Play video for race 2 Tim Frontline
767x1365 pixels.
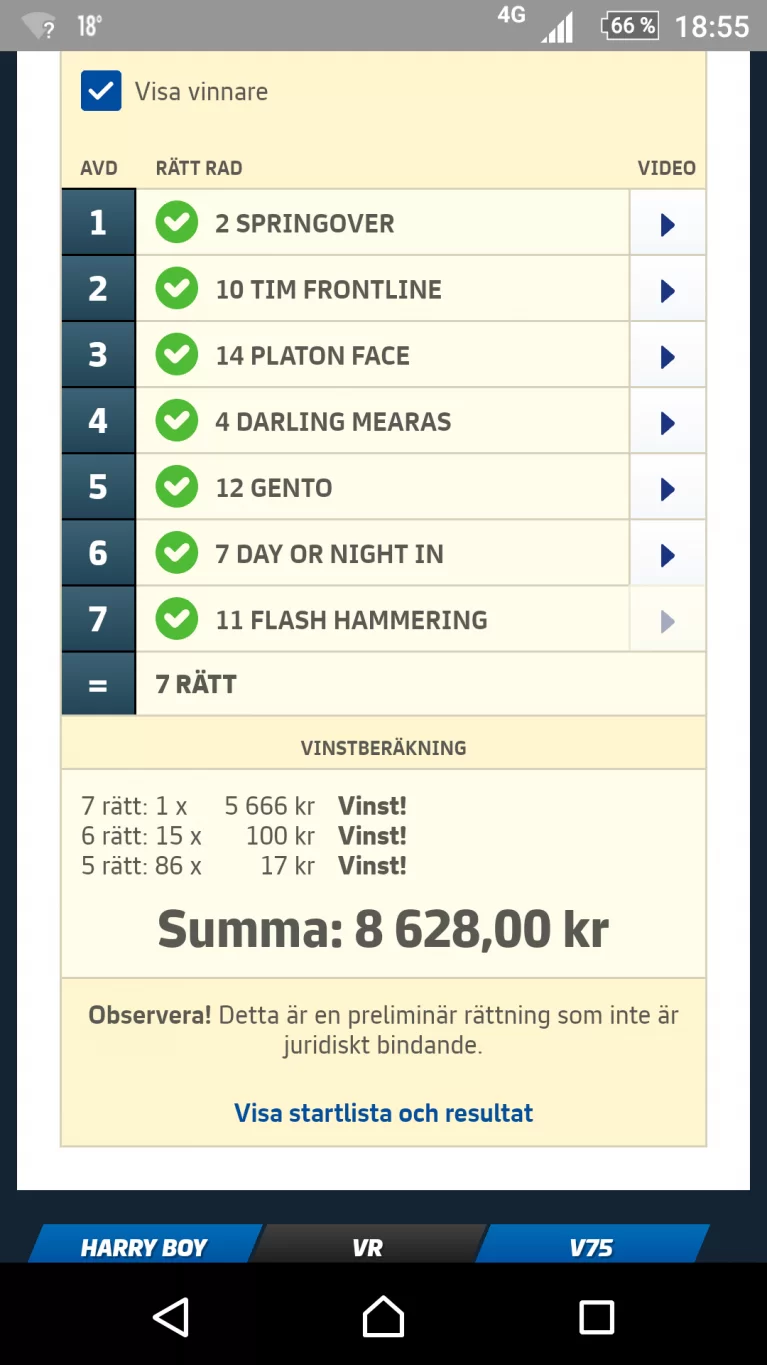667,290
